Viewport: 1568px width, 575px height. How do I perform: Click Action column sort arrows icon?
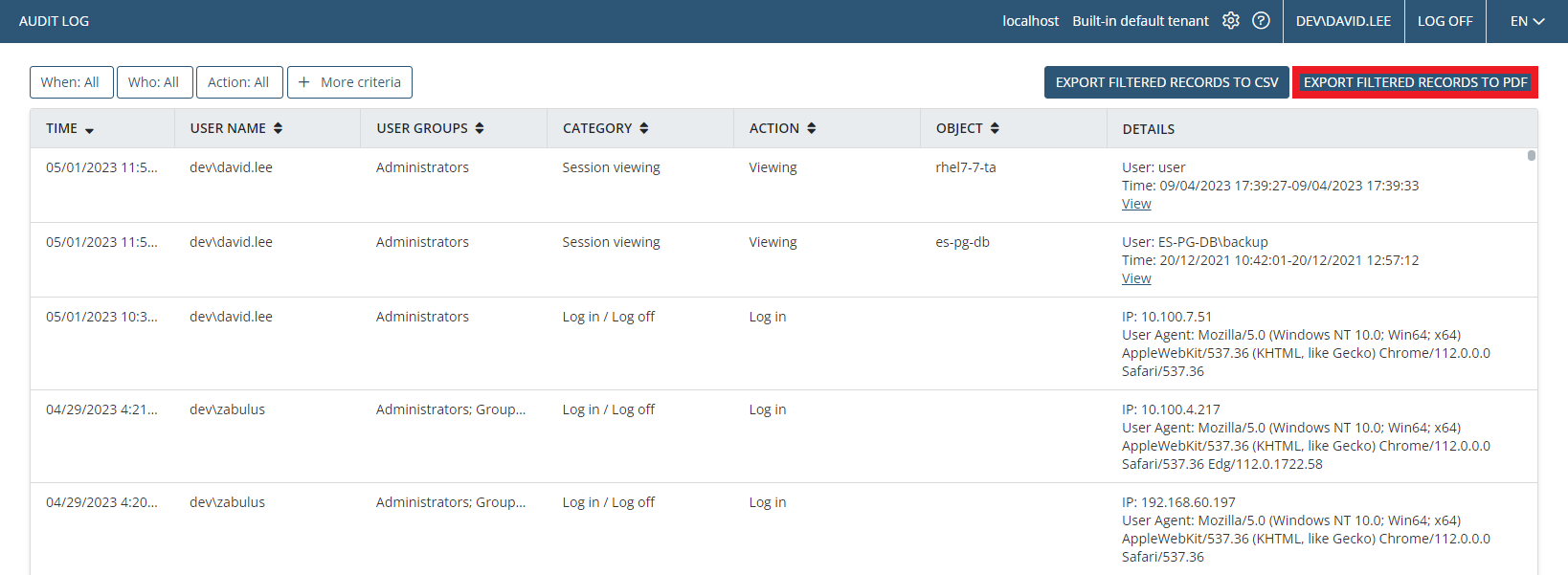(812, 128)
